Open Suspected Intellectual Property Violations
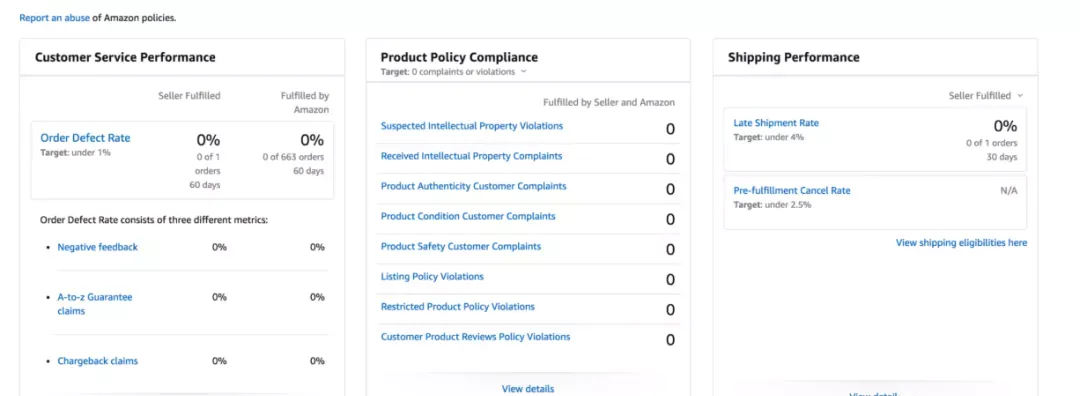1080x396 pixels. (x=472, y=126)
